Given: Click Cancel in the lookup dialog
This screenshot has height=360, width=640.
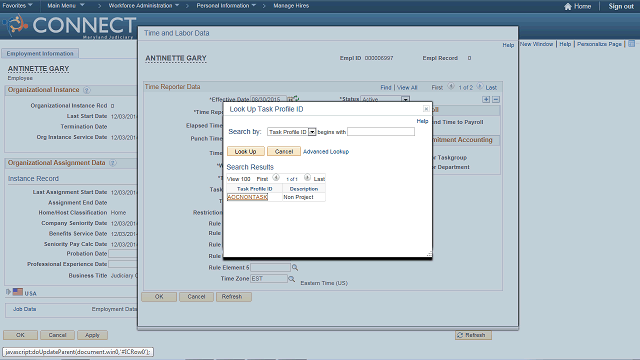Looking at the screenshot, I should point(284,151).
